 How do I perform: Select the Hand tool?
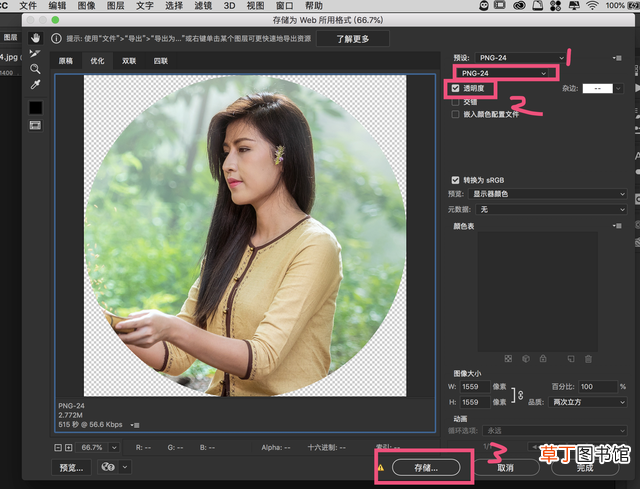click(36, 38)
